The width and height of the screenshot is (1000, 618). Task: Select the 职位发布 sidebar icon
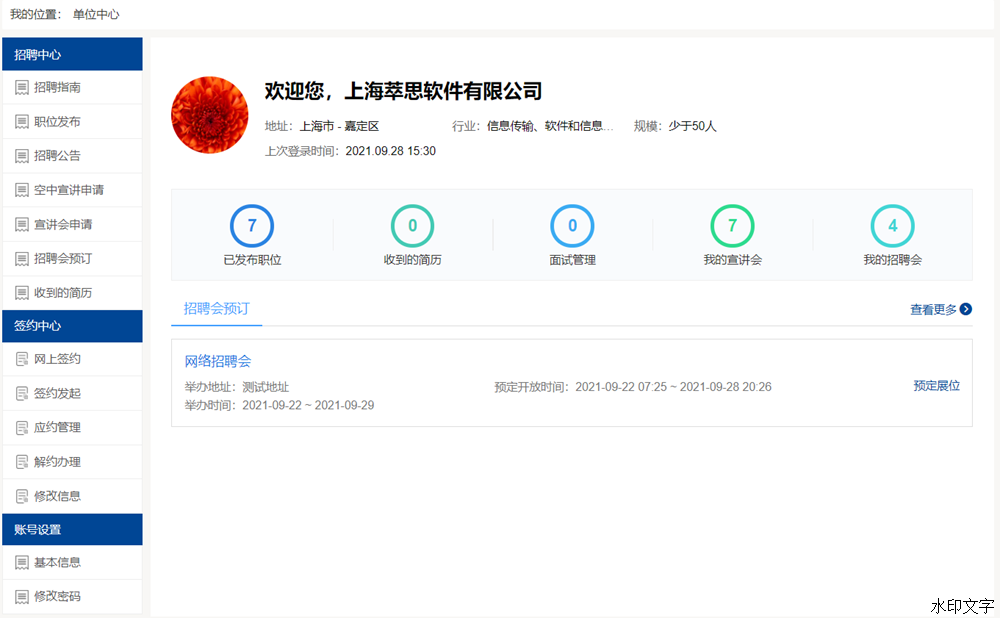click(22, 121)
